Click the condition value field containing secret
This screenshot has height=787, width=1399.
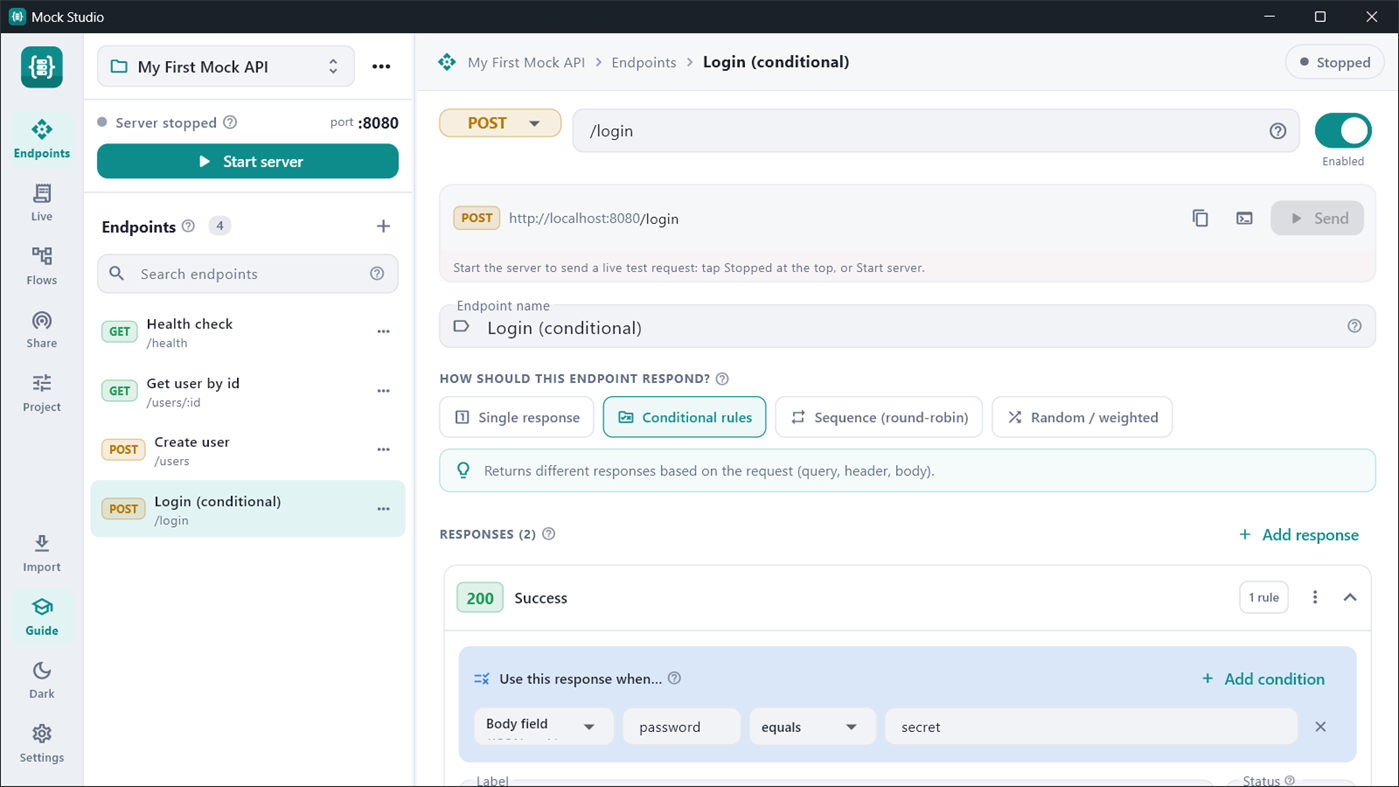(1091, 727)
